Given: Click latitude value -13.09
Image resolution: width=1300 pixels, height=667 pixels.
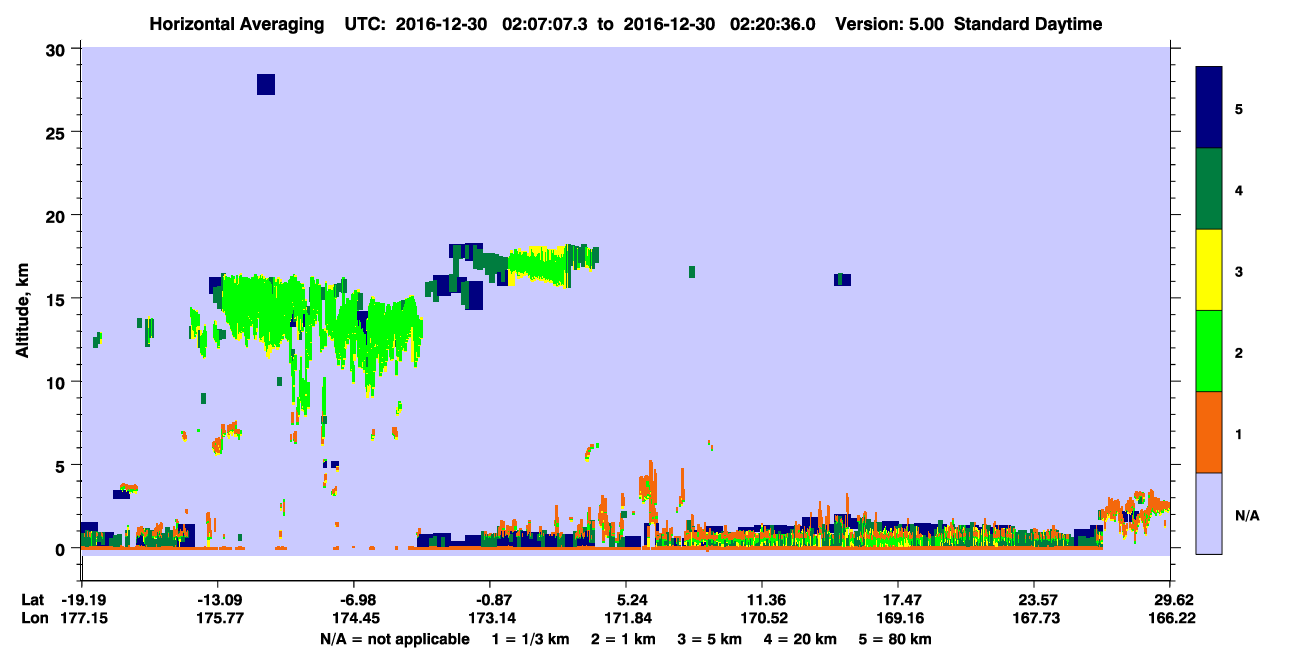Looking at the screenshot, I should pos(218,599).
